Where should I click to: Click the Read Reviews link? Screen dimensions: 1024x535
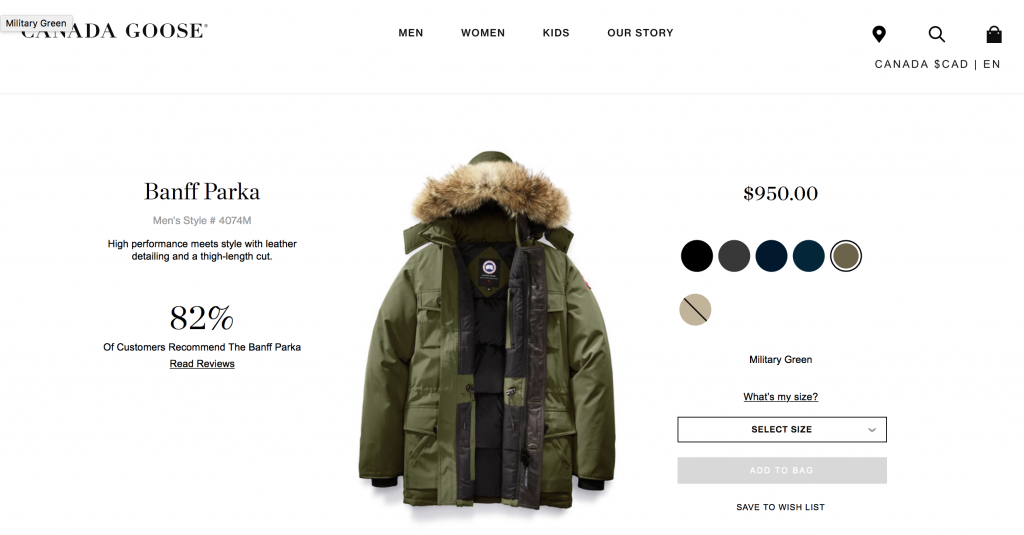(x=202, y=364)
